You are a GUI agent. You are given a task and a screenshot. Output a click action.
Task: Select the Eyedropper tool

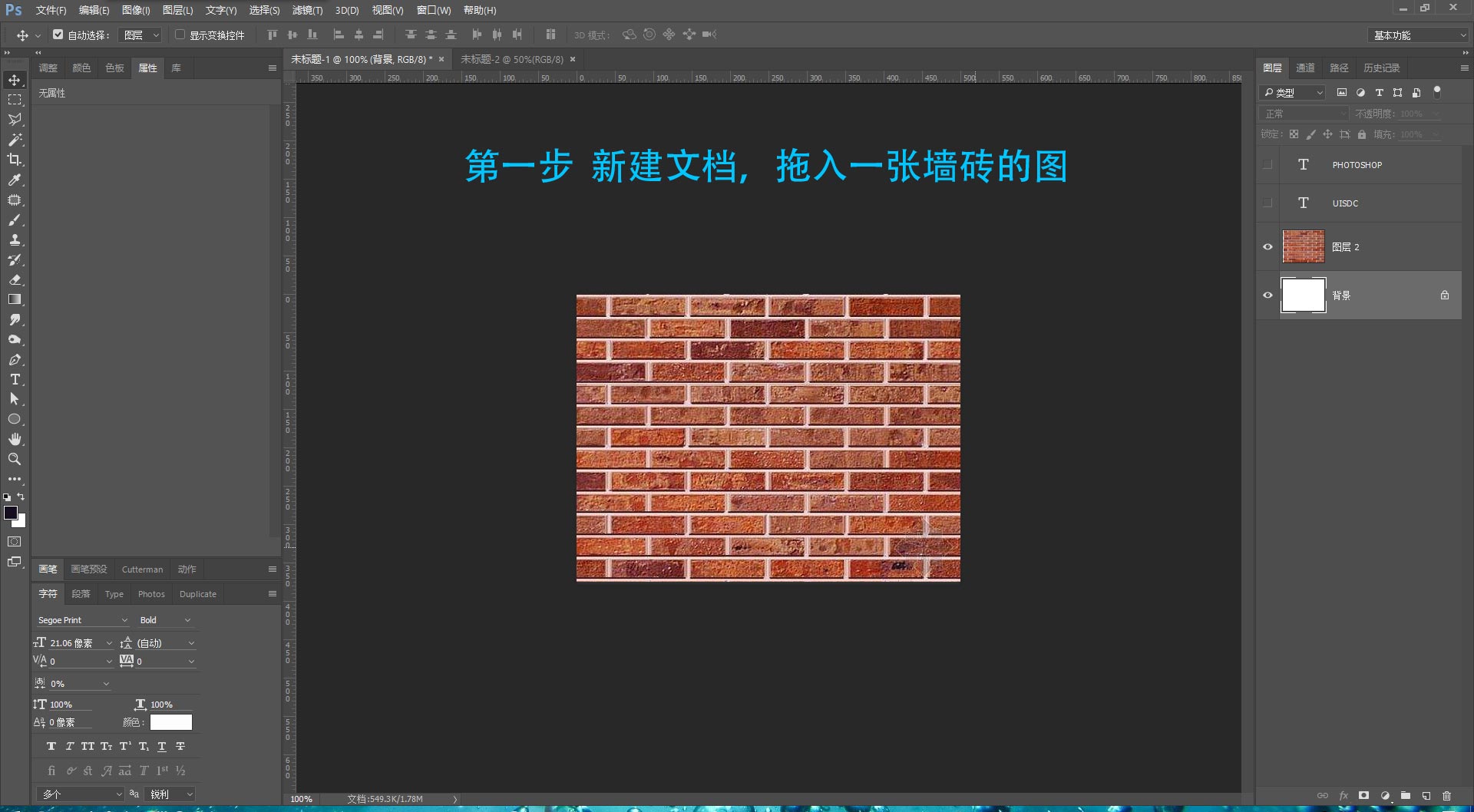coord(15,180)
